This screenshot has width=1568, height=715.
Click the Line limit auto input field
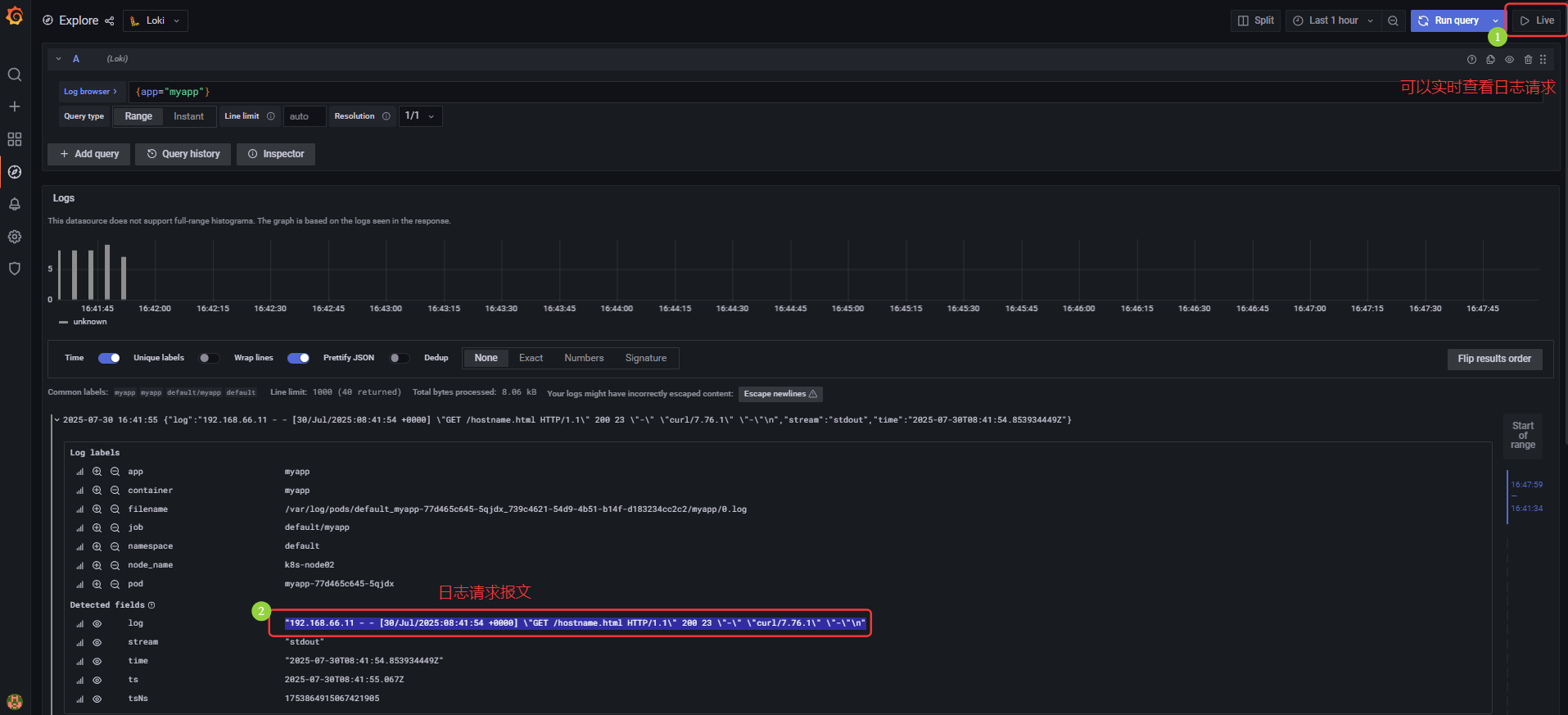[x=305, y=116]
